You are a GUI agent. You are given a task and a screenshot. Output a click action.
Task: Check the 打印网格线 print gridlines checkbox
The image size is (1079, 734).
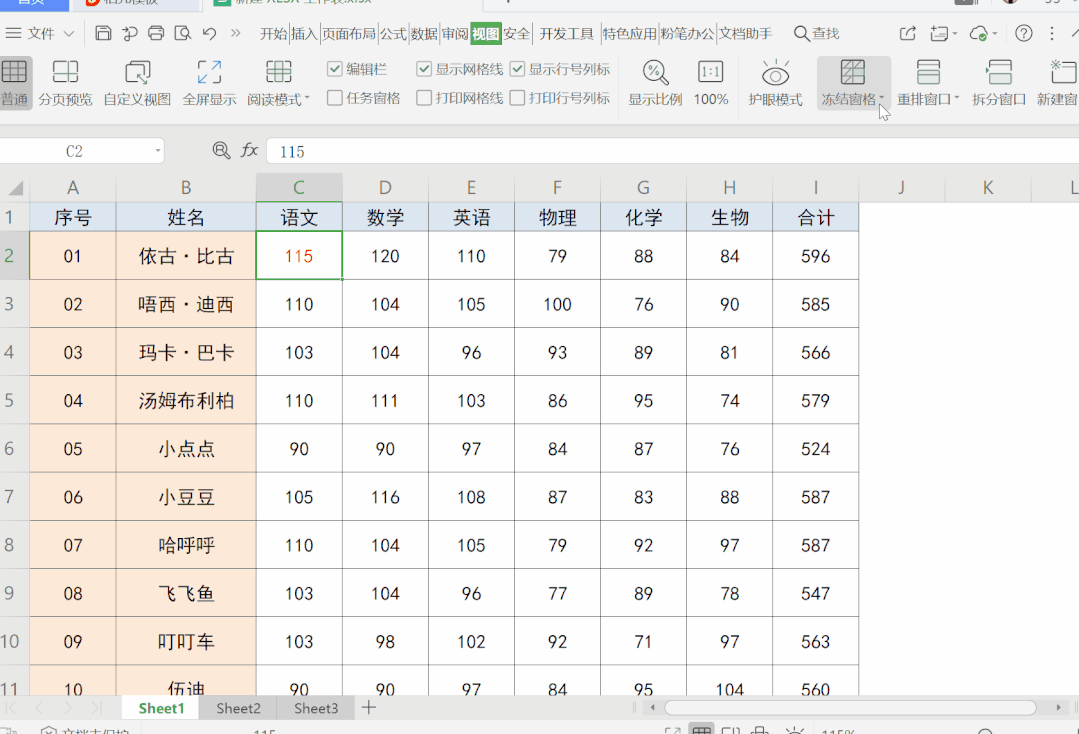424,98
